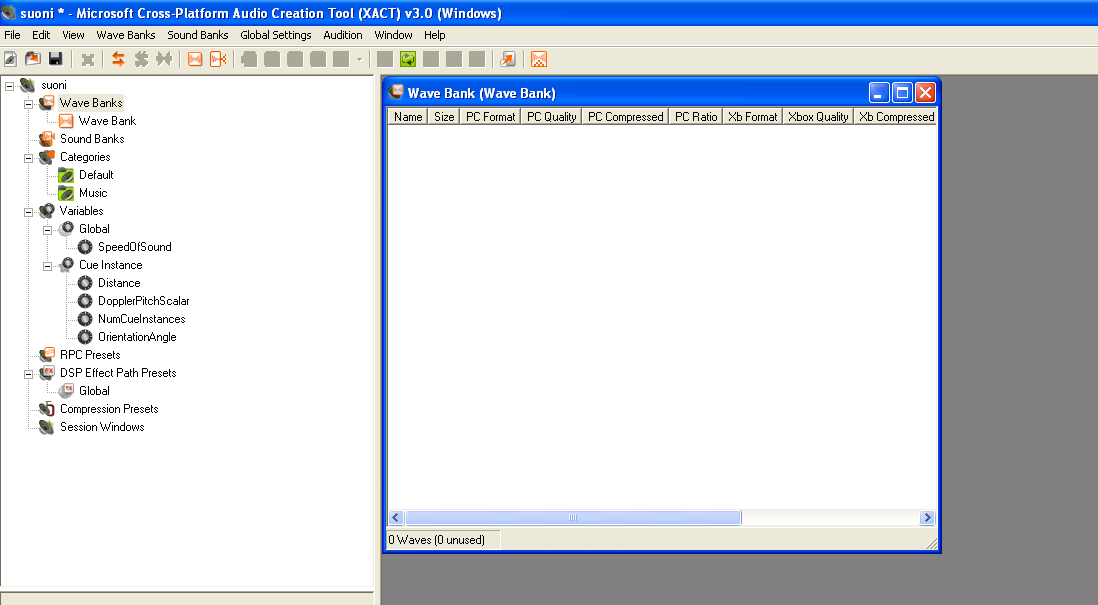Click the DSP Effect Path Global icon
1098x605 pixels.
[66, 391]
